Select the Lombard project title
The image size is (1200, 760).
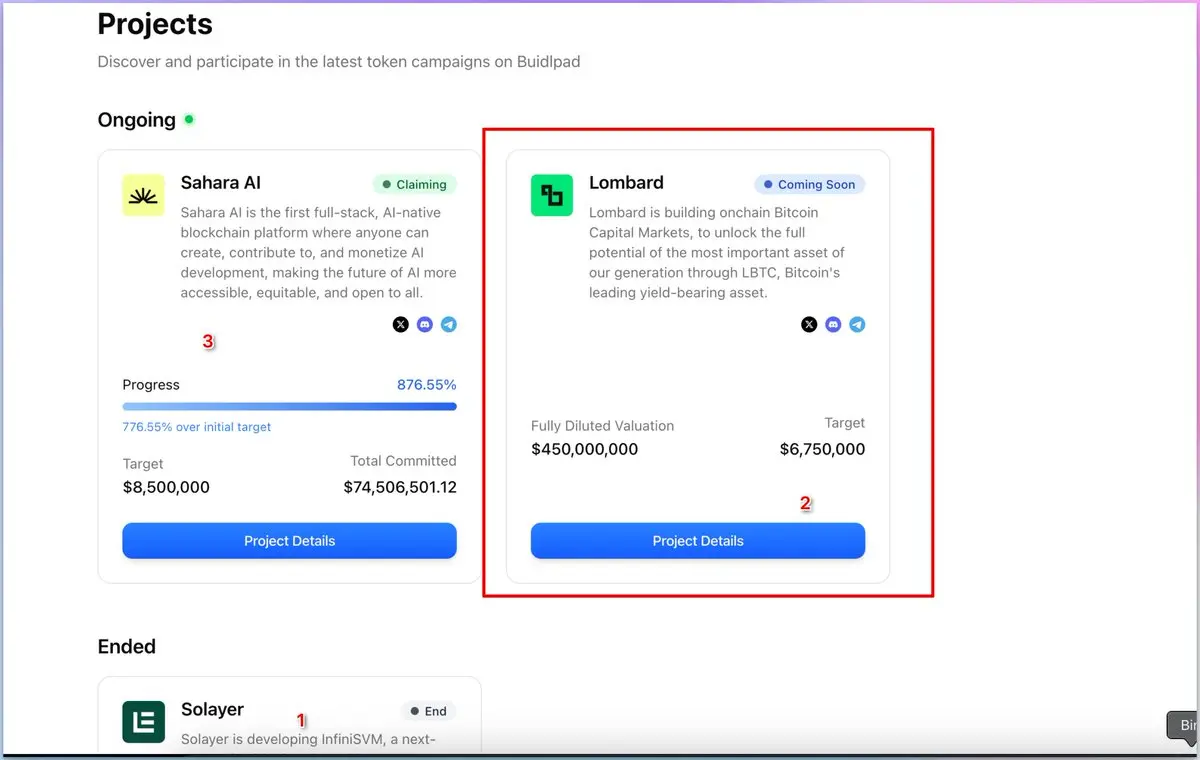[x=626, y=183]
